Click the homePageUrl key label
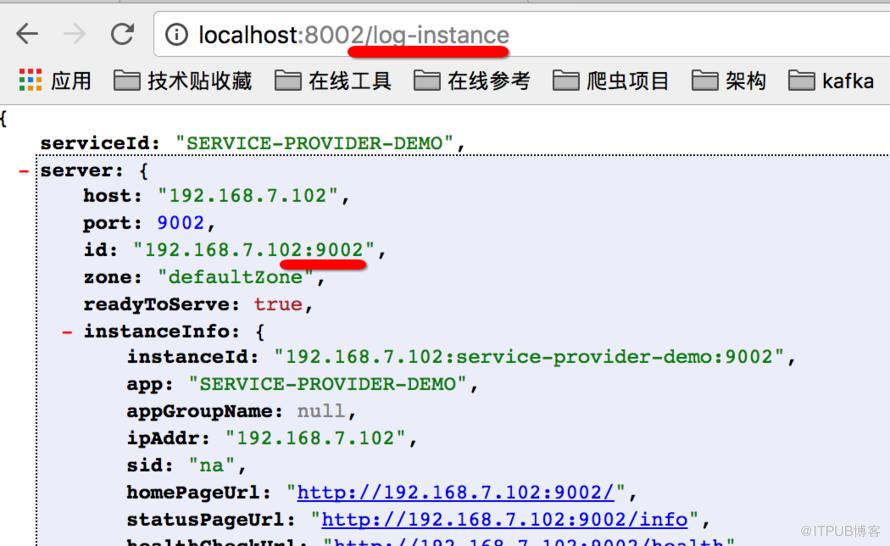This screenshot has height=546, width=890. pos(199,492)
